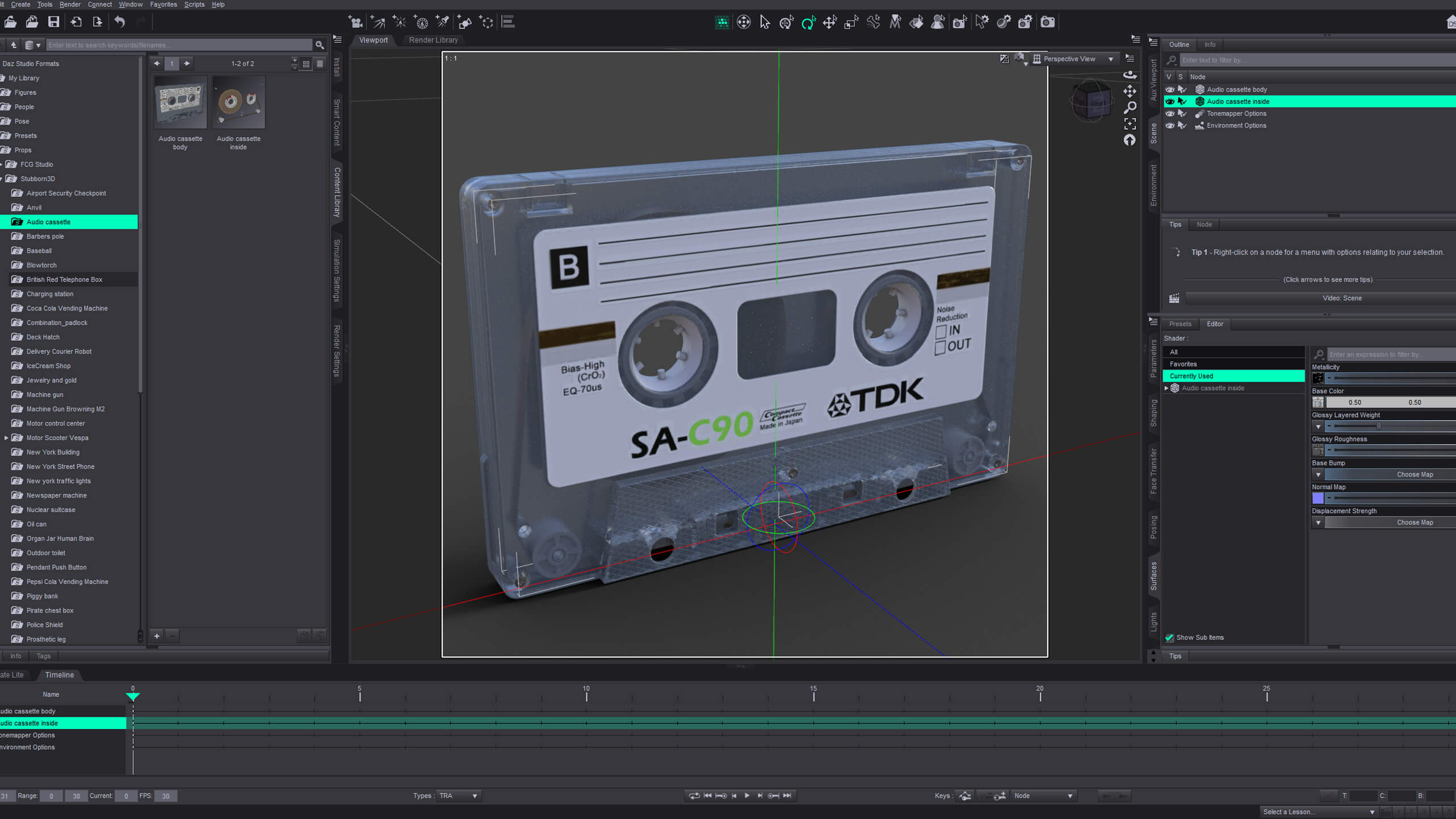Click the viewport Orbit tool
Screen dimensions: 1456x819
(1130, 75)
